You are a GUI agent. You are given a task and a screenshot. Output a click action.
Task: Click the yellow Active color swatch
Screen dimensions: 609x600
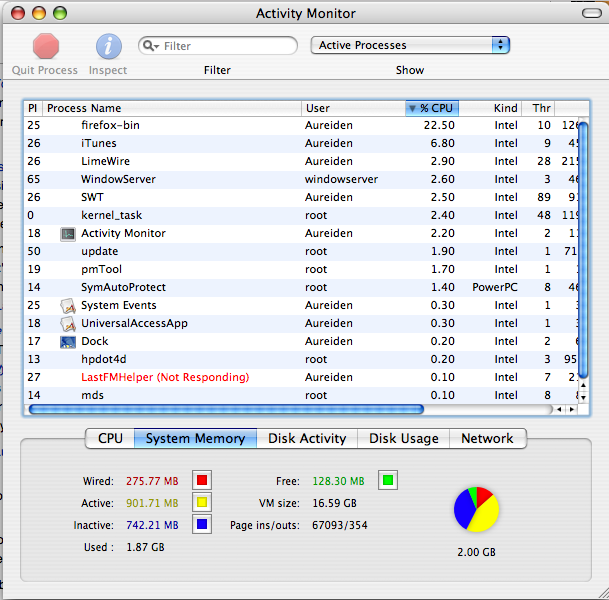(202, 503)
